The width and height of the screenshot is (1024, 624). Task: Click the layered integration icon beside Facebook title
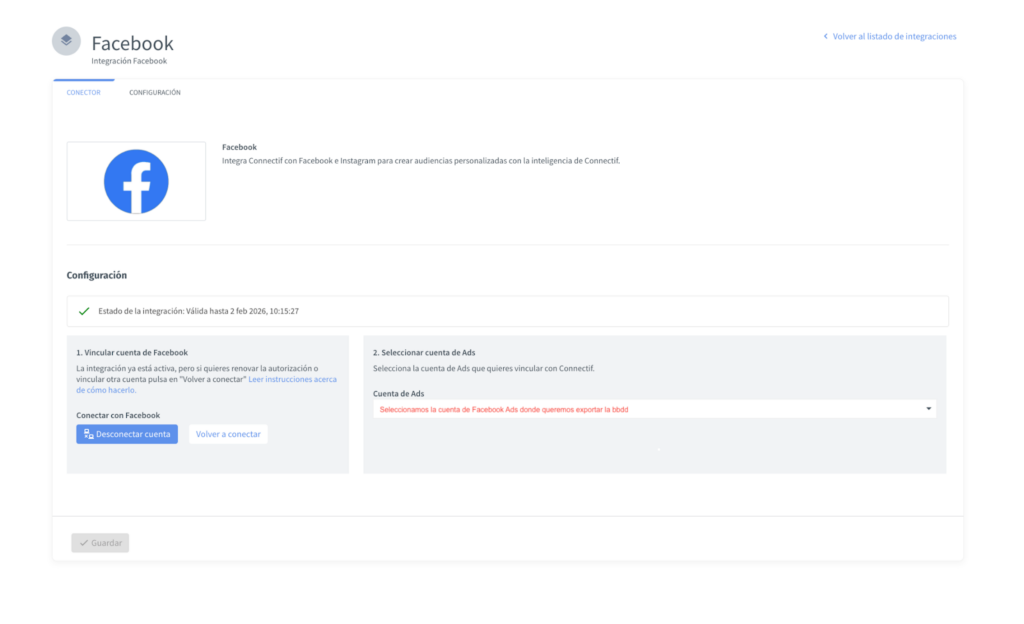pyautogui.click(x=66, y=41)
